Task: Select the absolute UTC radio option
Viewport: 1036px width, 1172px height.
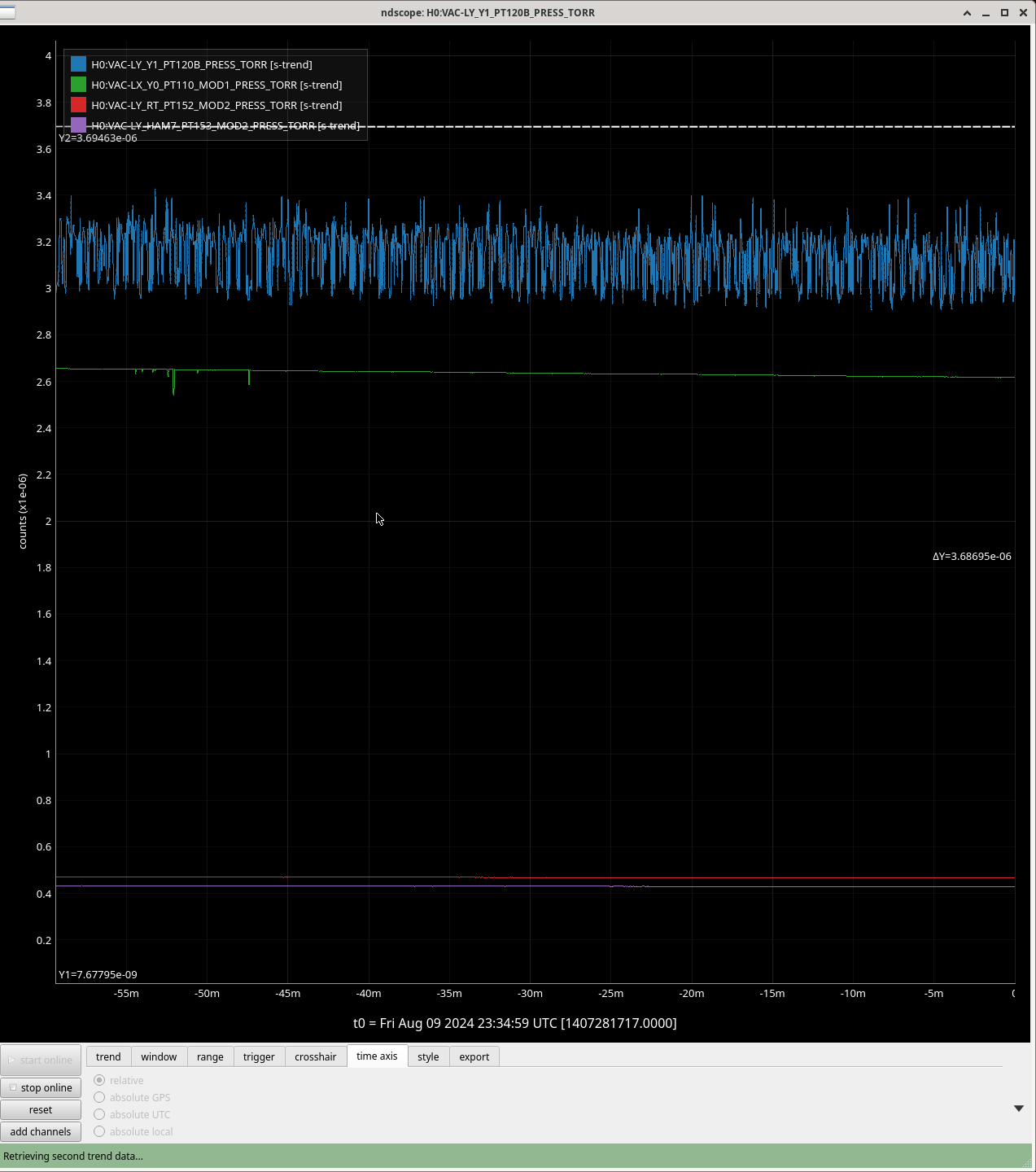Action: 132,1114
